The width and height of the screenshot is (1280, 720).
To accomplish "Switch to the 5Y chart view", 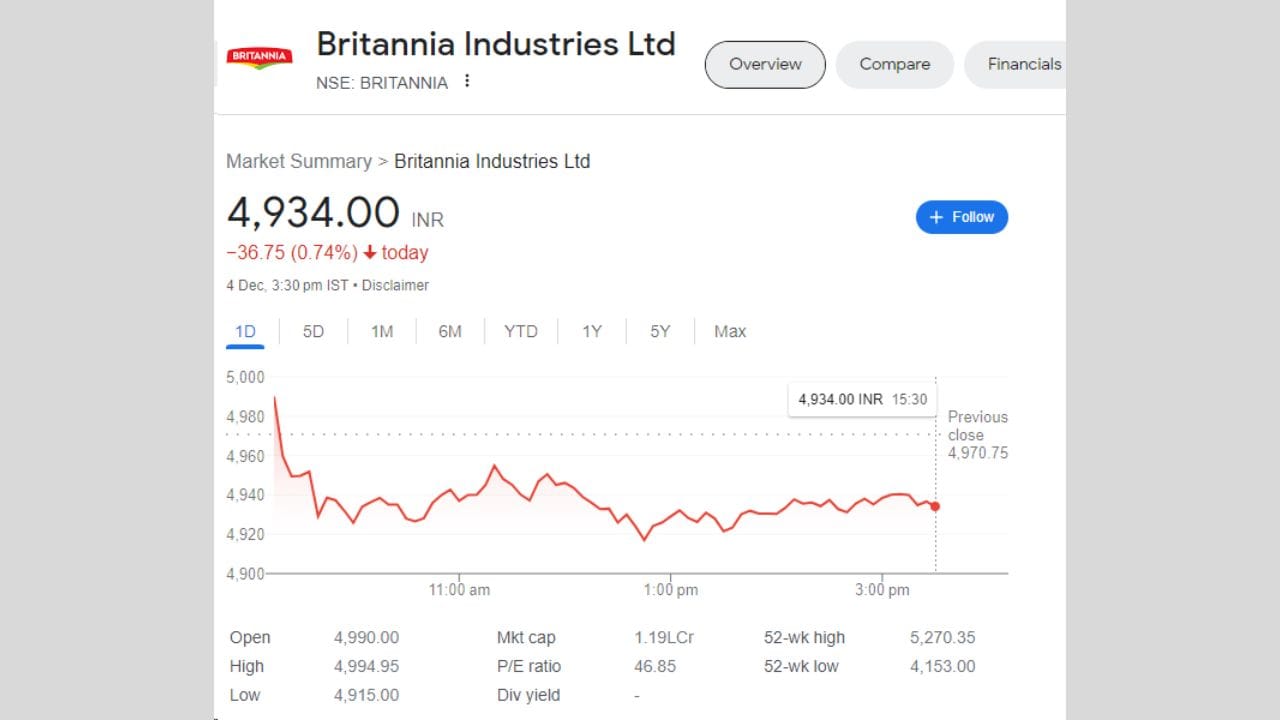I will 659,331.
